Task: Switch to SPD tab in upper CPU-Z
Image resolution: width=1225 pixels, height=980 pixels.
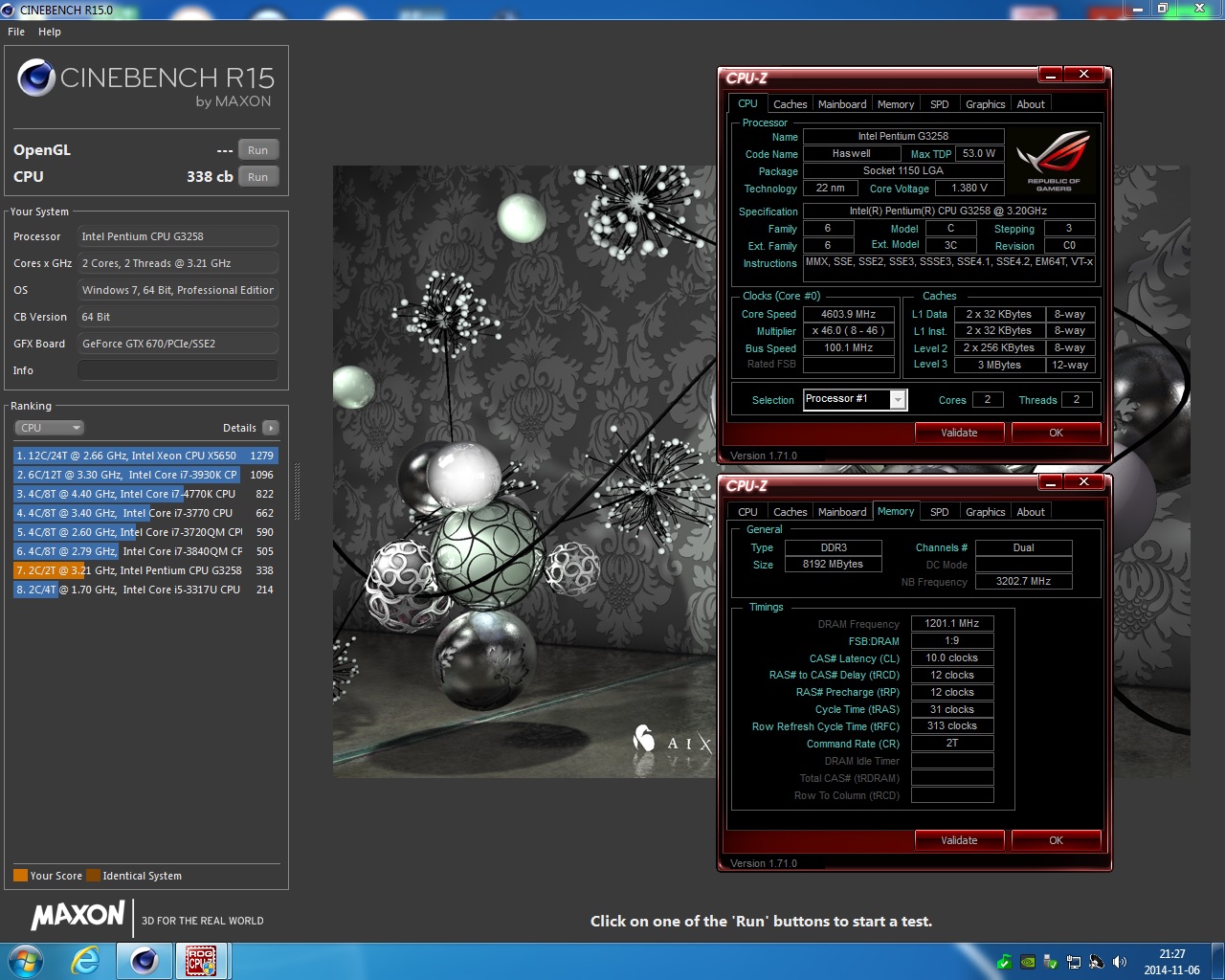Action: tap(940, 104)
